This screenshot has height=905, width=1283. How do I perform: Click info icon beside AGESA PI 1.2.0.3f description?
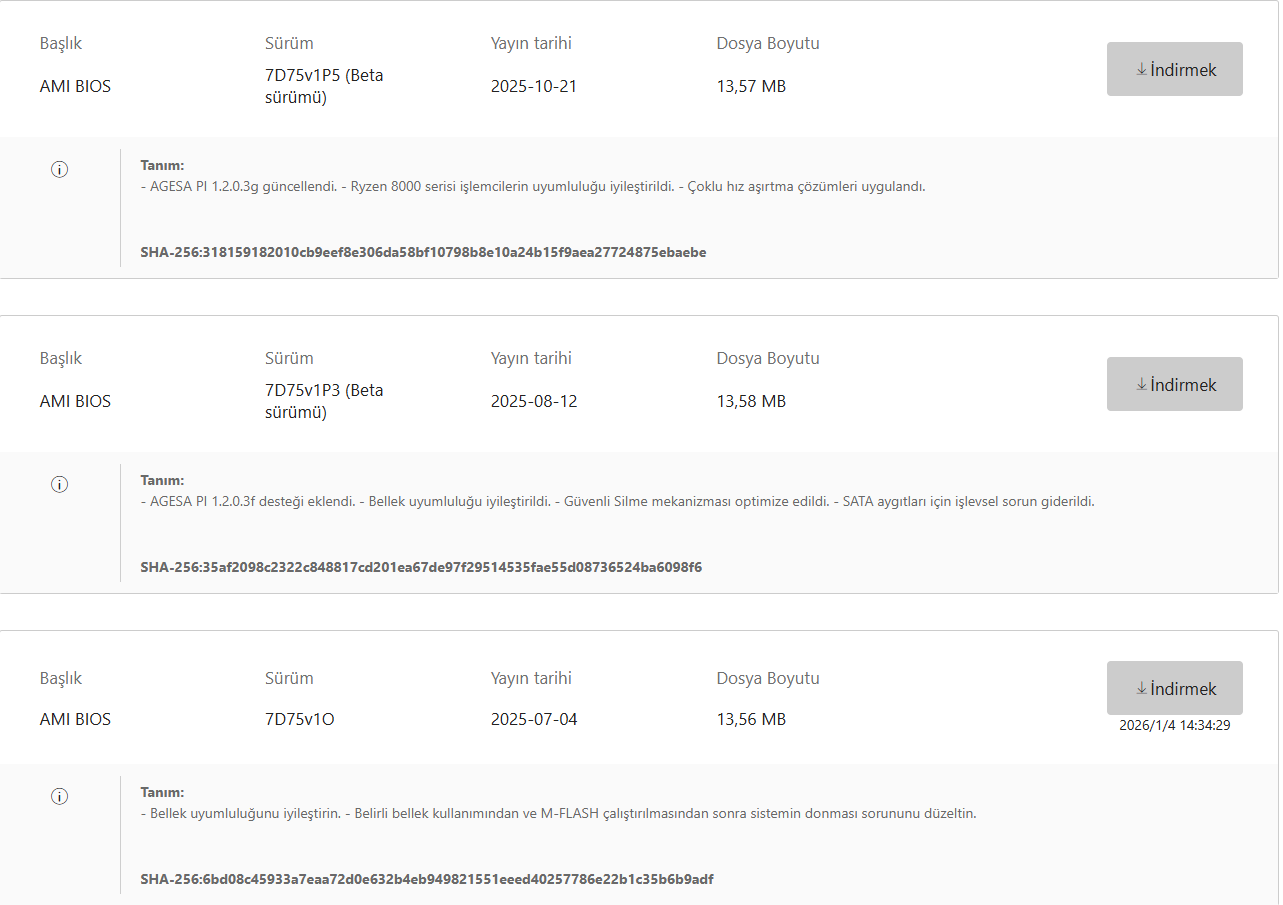(59, 484)
